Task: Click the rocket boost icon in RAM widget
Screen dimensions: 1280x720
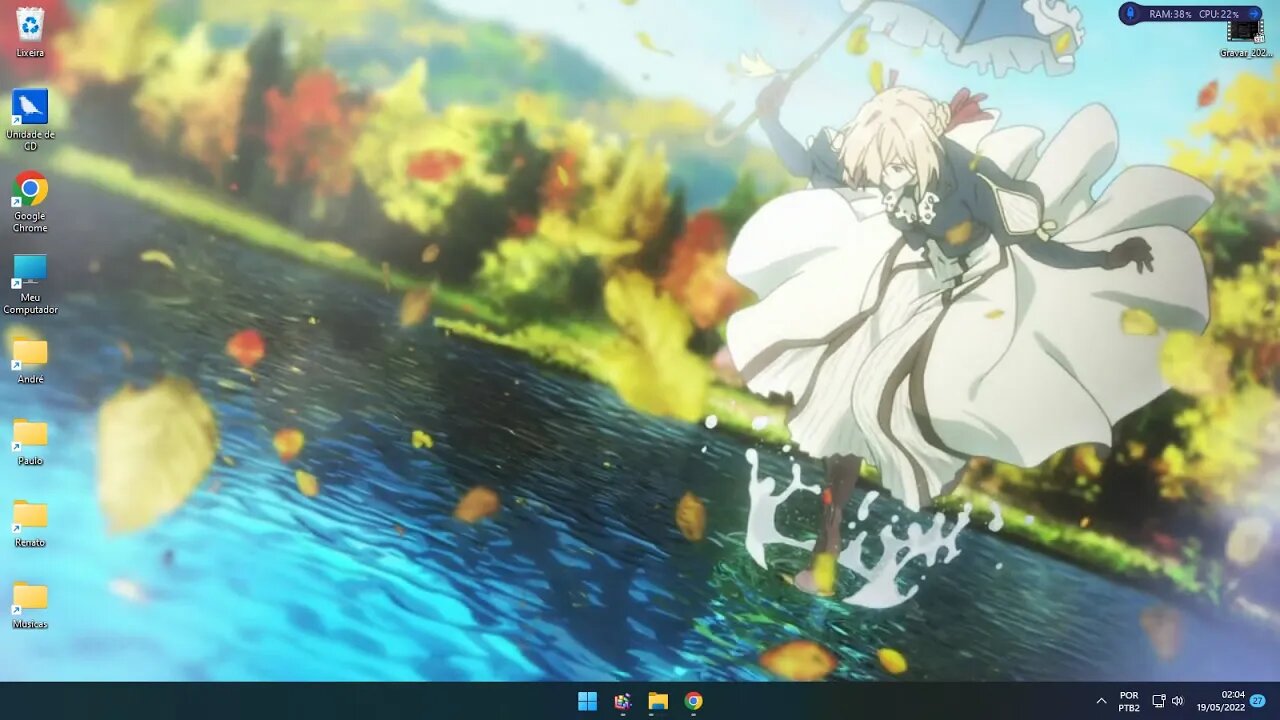Action: pos(1132,14)
